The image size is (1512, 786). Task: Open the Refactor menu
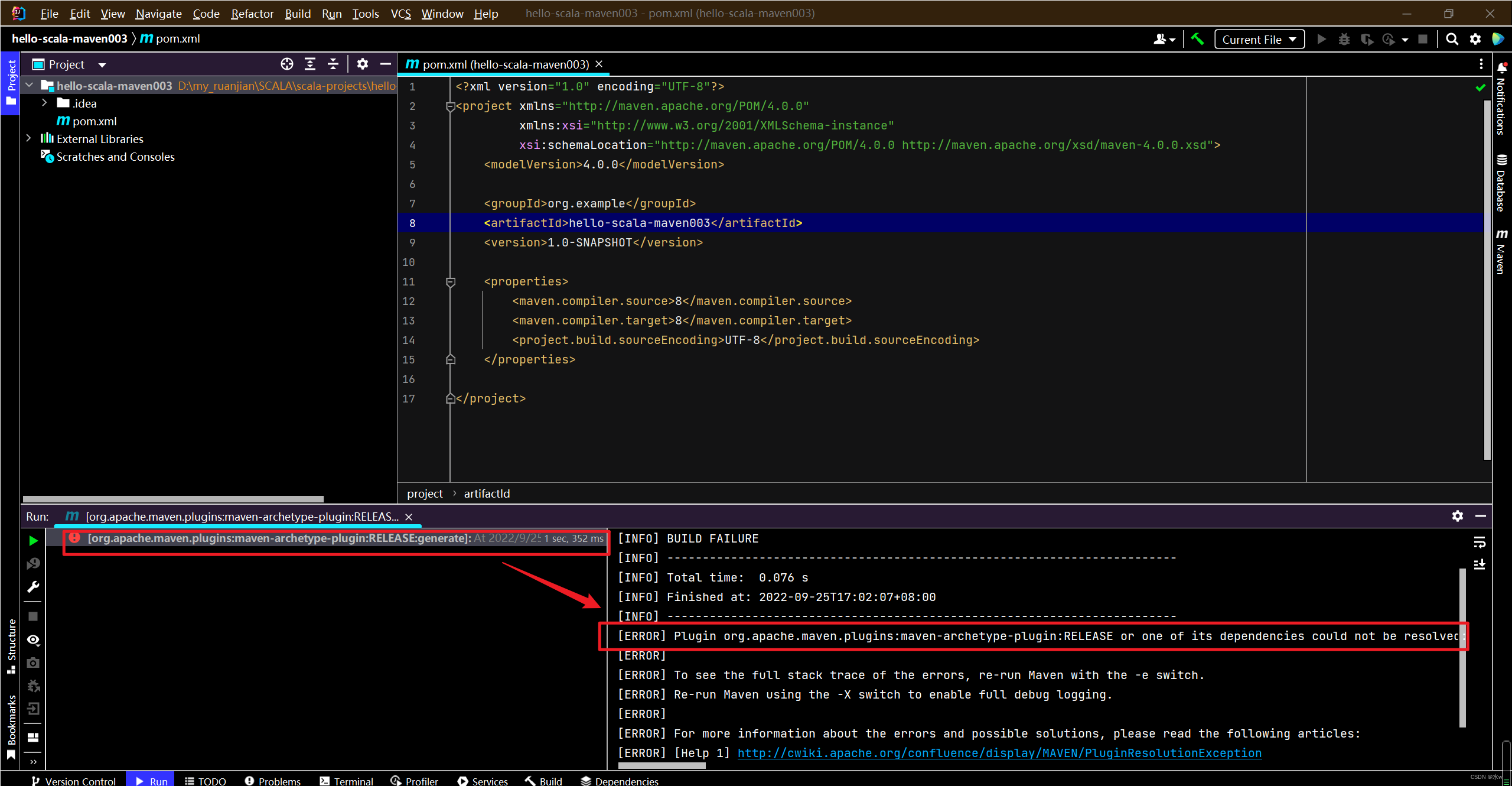point(252,14)
